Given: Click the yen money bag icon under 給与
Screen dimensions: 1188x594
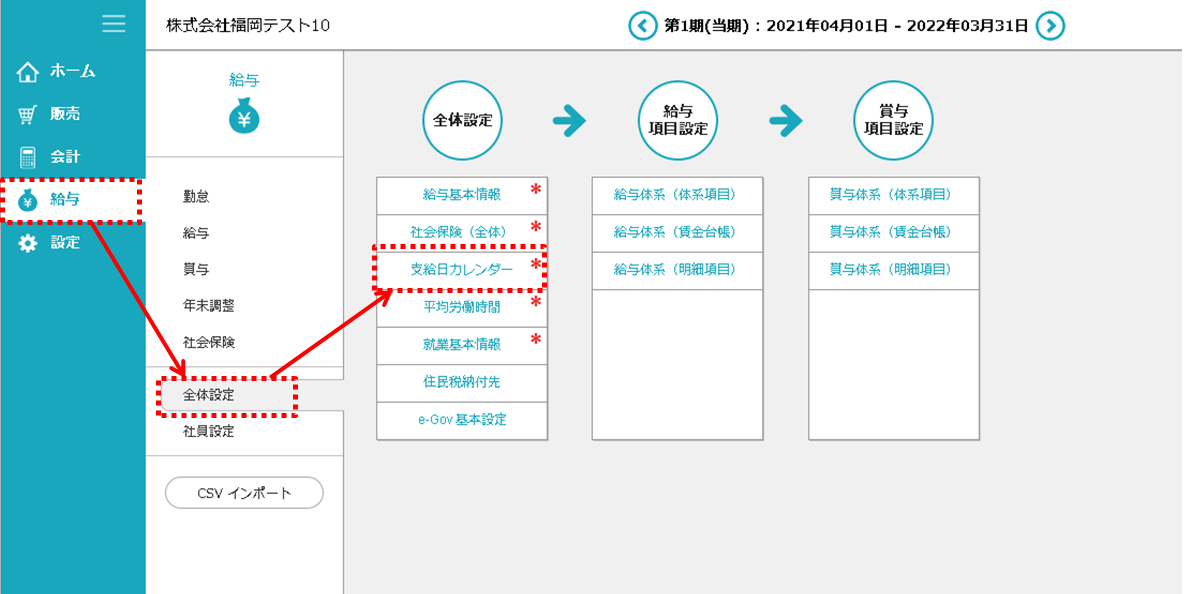Looking at the screenshot, I should coord(244,119).
